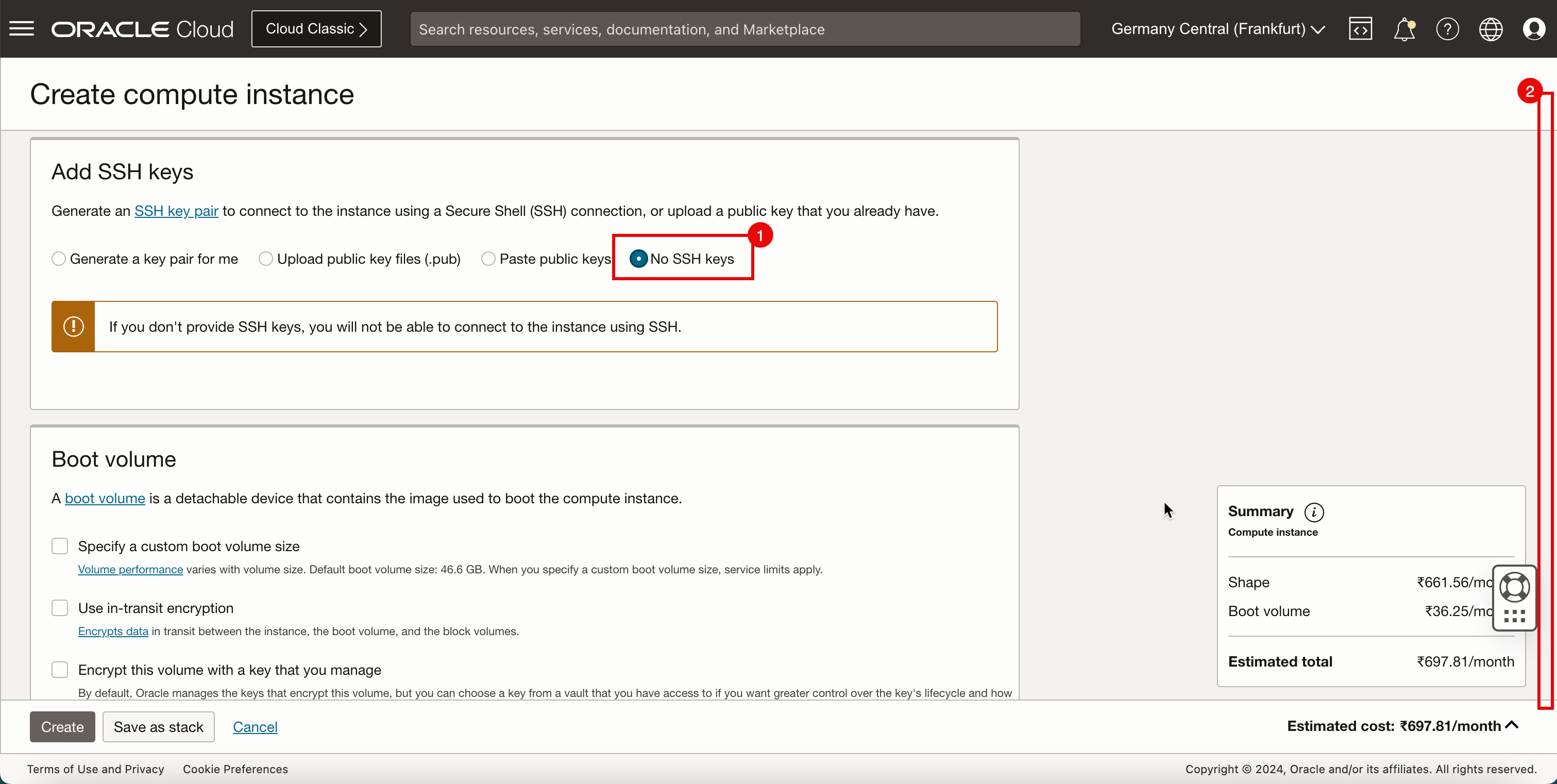Open the language globe icon
1557x784 pixels.
pyautogui.click(x=1491, y=29)
